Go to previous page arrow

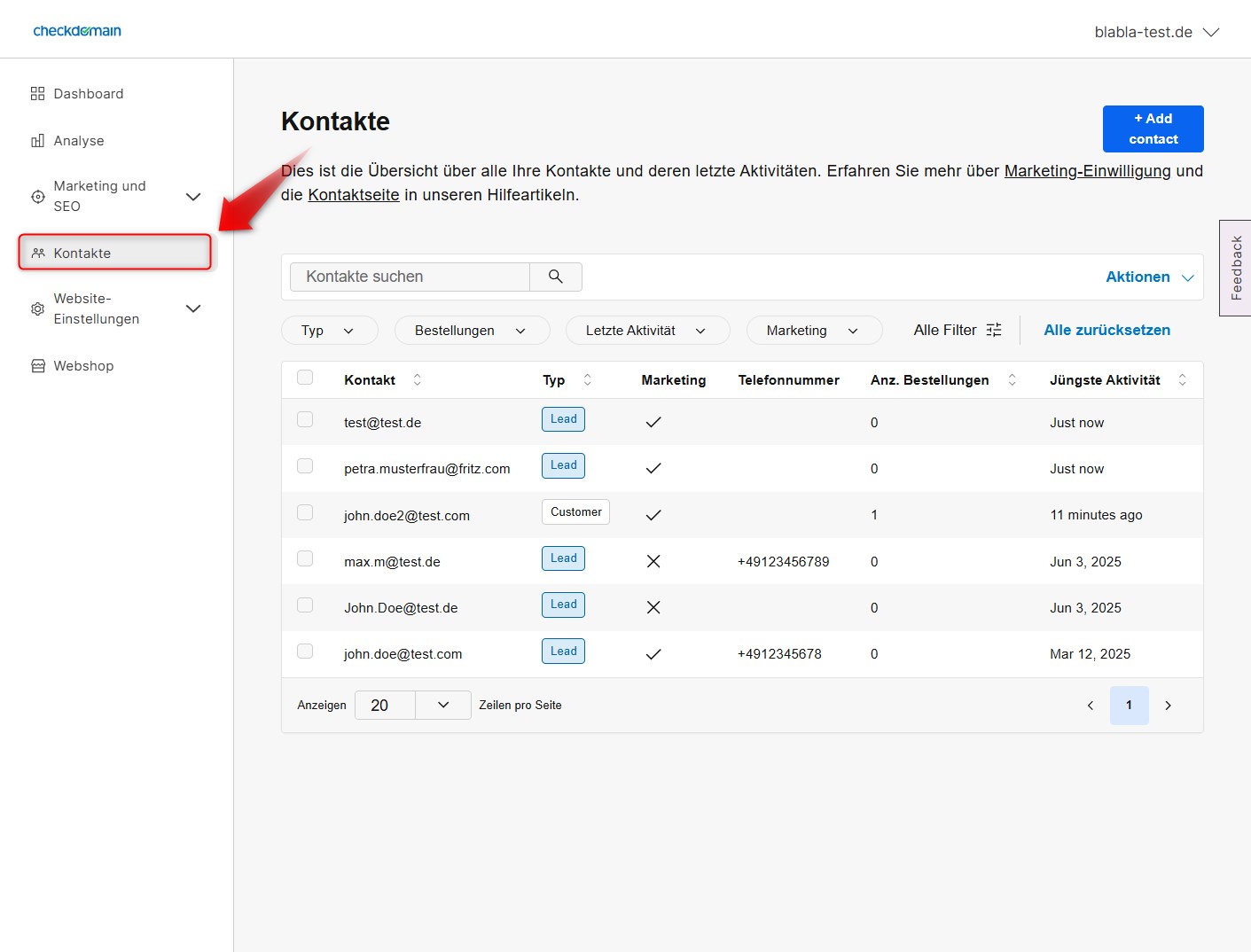[1091, 706]
